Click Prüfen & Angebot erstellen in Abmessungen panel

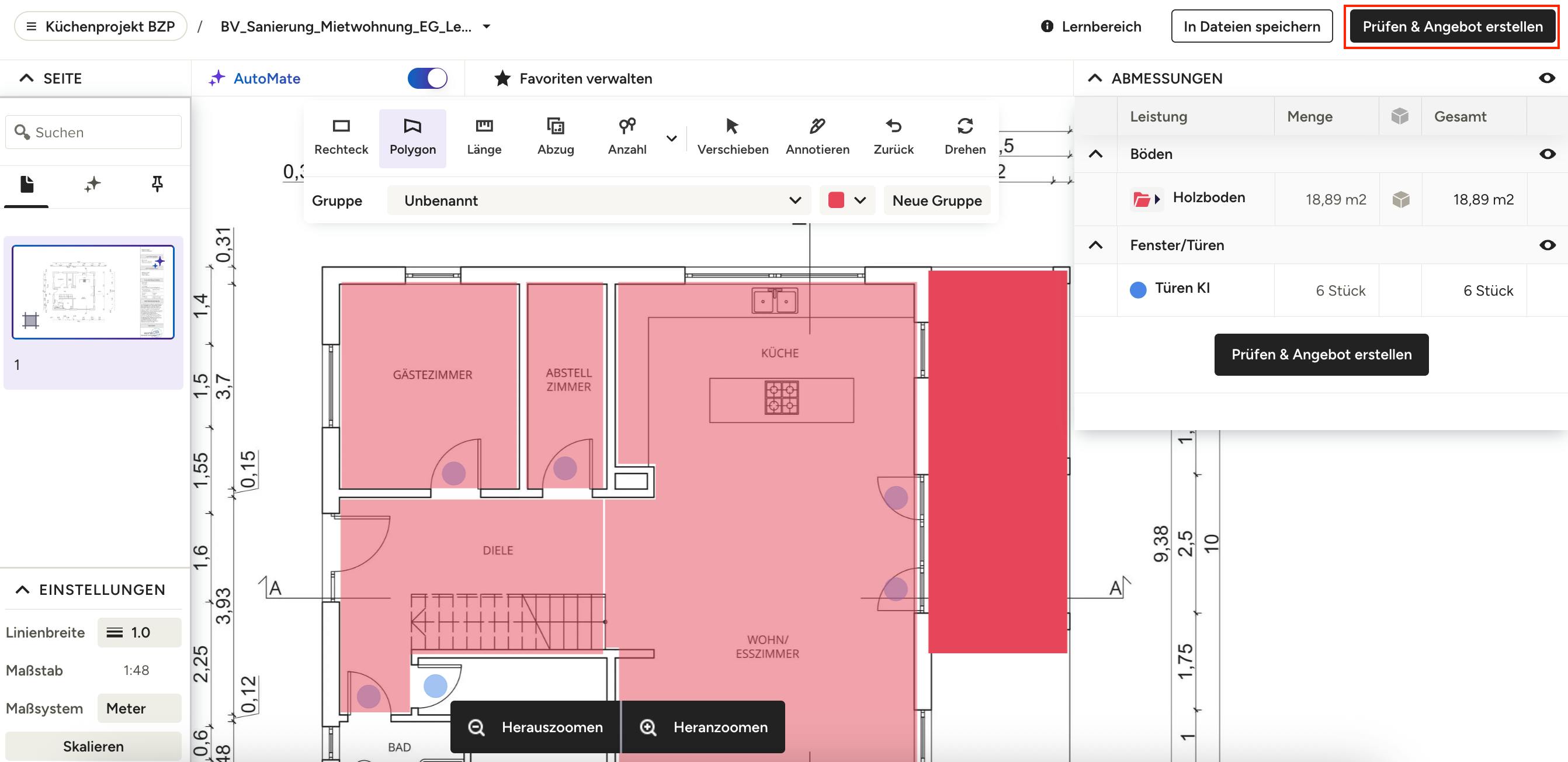tap(1321, 354)
